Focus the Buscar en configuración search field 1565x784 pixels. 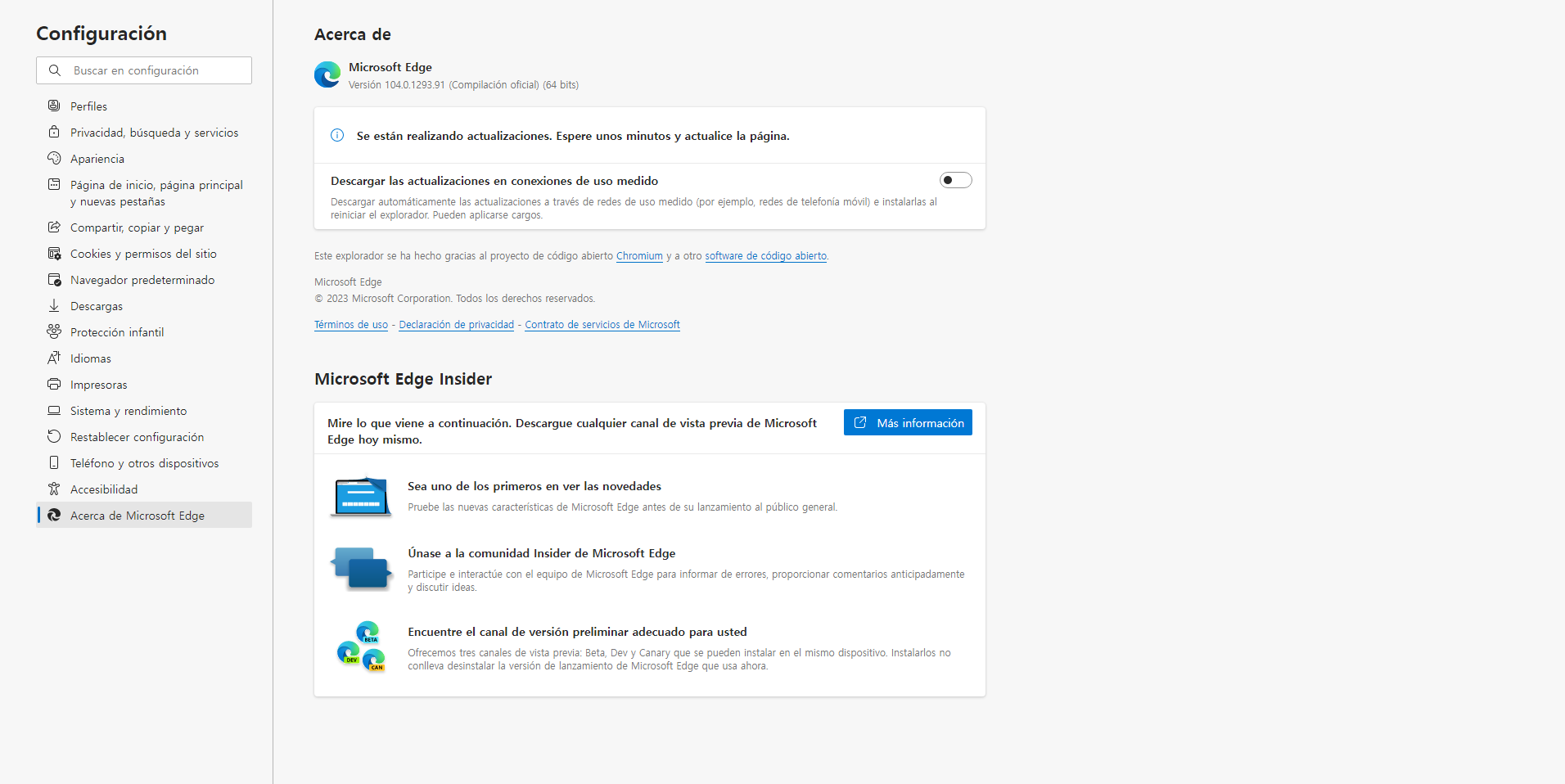[x=144, y=70]
